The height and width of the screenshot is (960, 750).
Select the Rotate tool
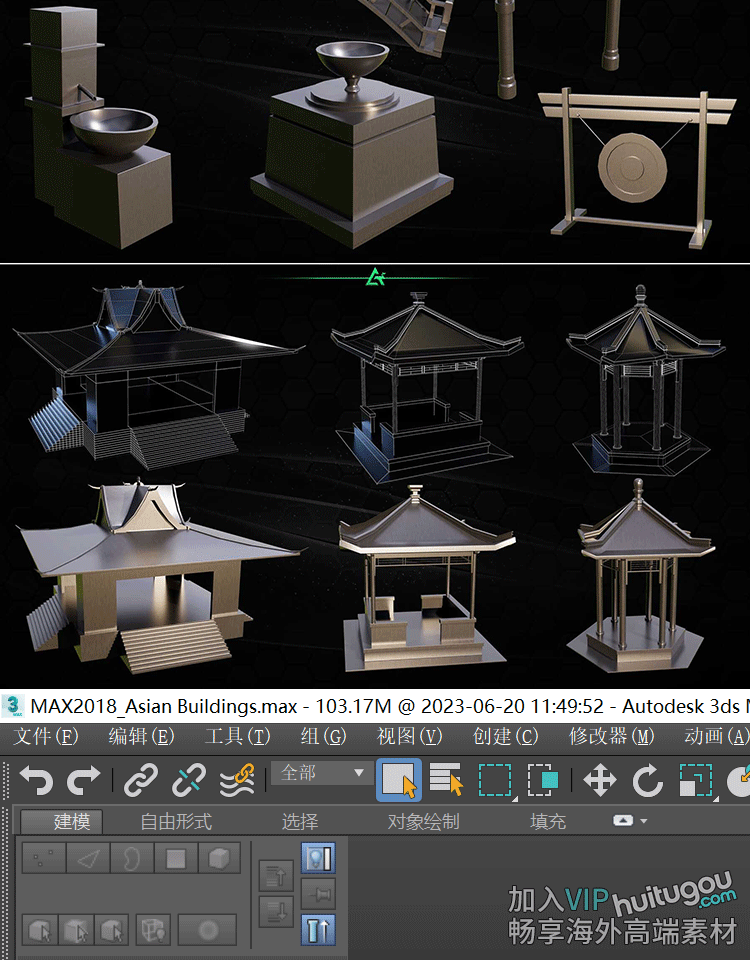[x=647, y=780]
